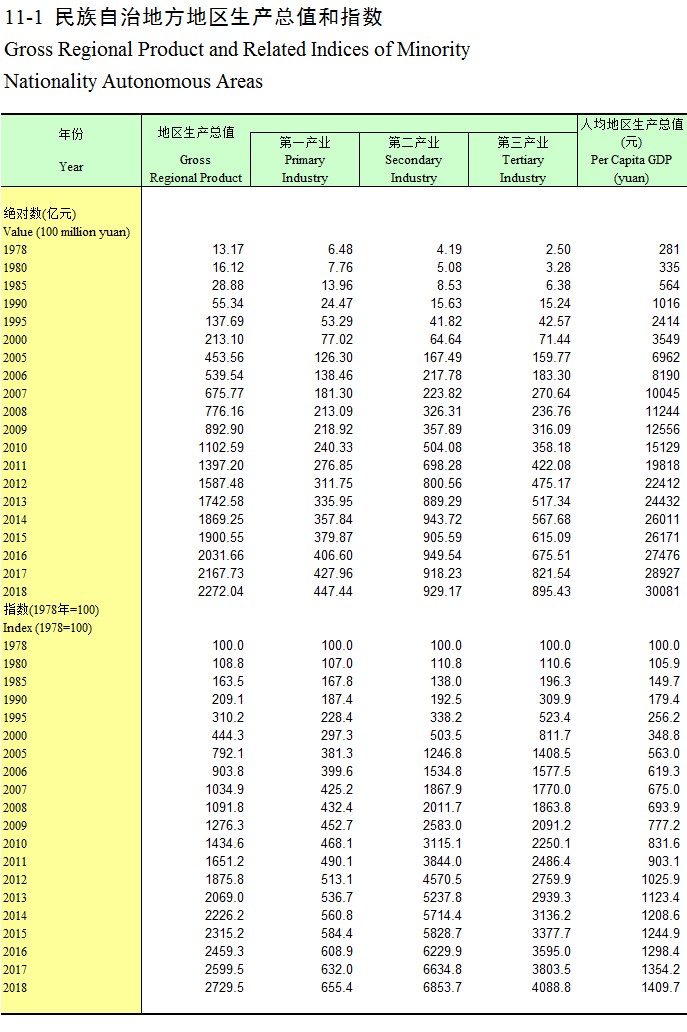Click the primary industry value 7.76
687x1032 pixels.
[340, 267]
